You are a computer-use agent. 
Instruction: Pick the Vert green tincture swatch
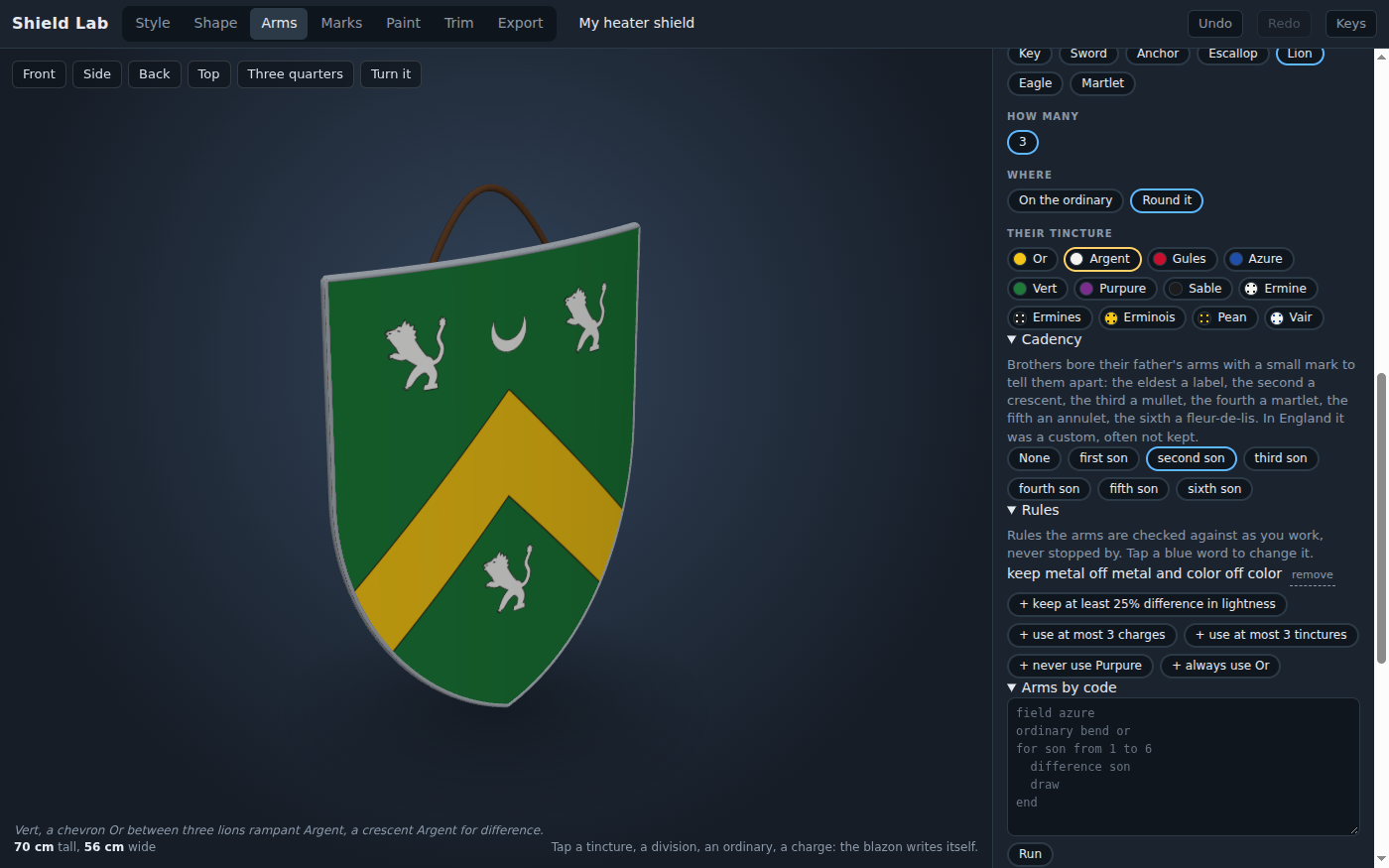click(x=1037, y=289)
